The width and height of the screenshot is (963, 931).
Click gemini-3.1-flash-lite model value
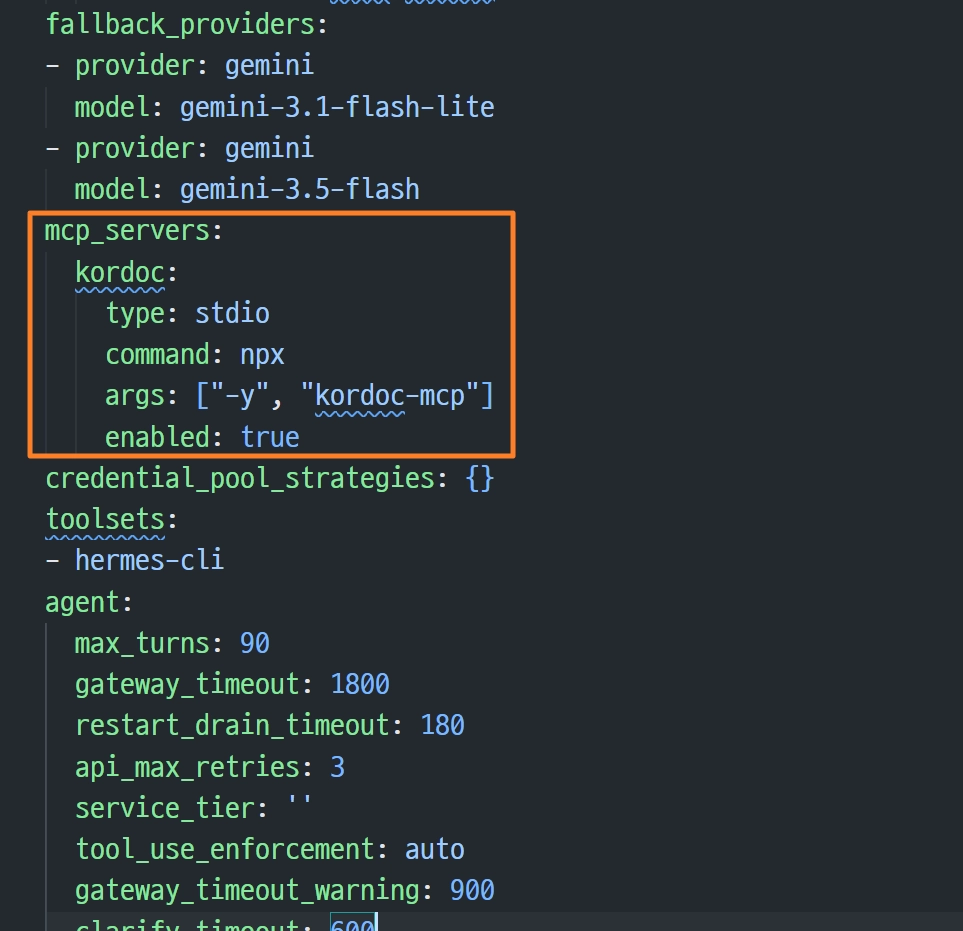(x=337, y=107)
